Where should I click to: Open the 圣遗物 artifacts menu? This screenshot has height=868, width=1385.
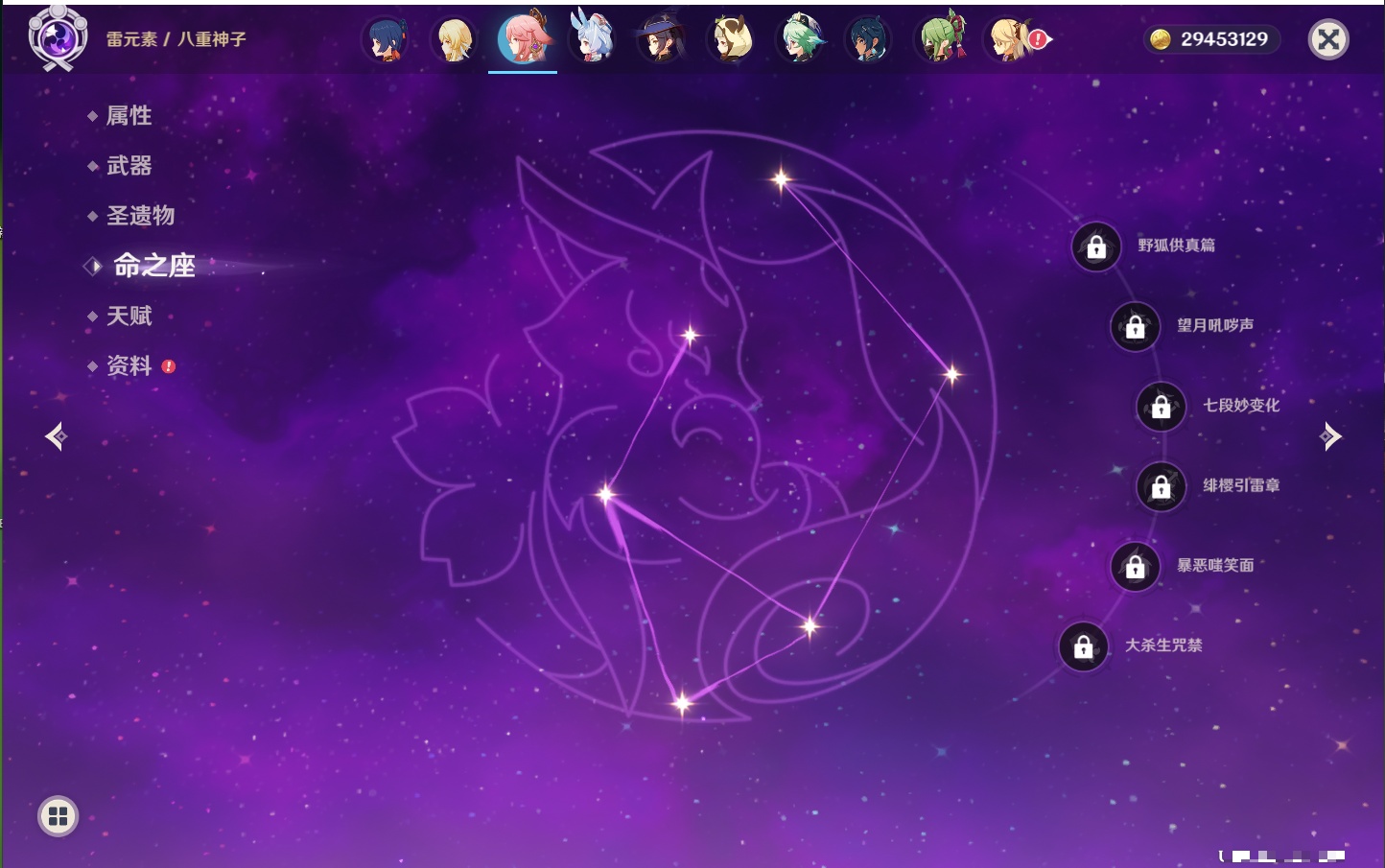pos(140,216)
